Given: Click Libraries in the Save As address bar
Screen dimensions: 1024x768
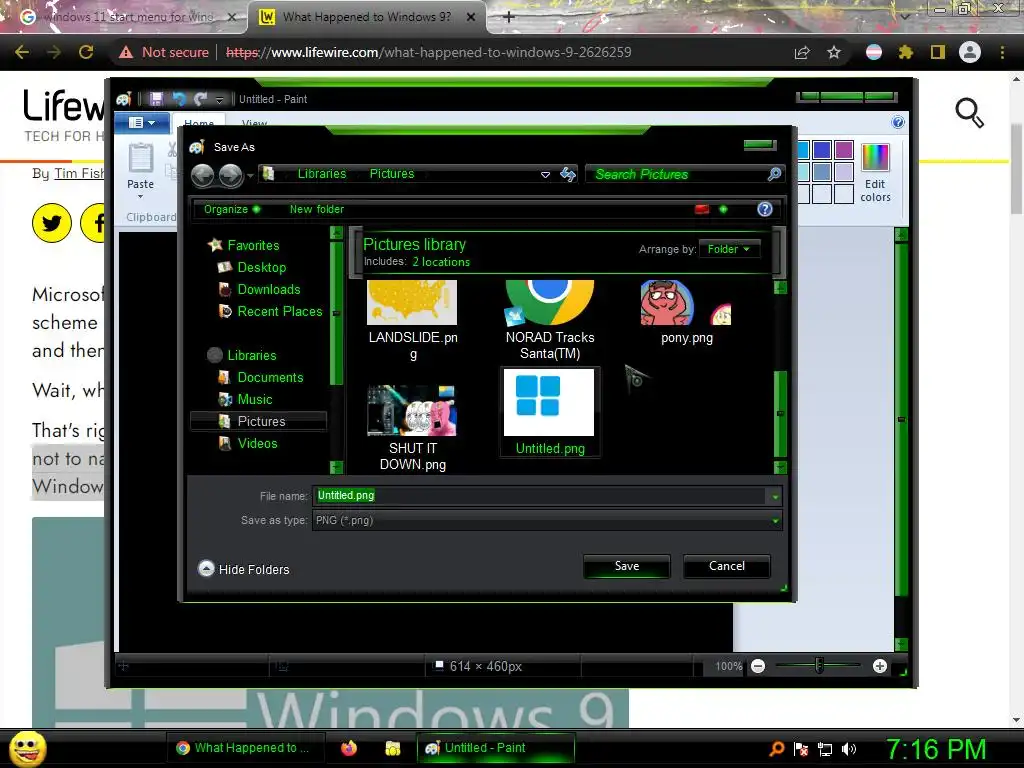Looking at the screenshot, I should tap(322, 174).
